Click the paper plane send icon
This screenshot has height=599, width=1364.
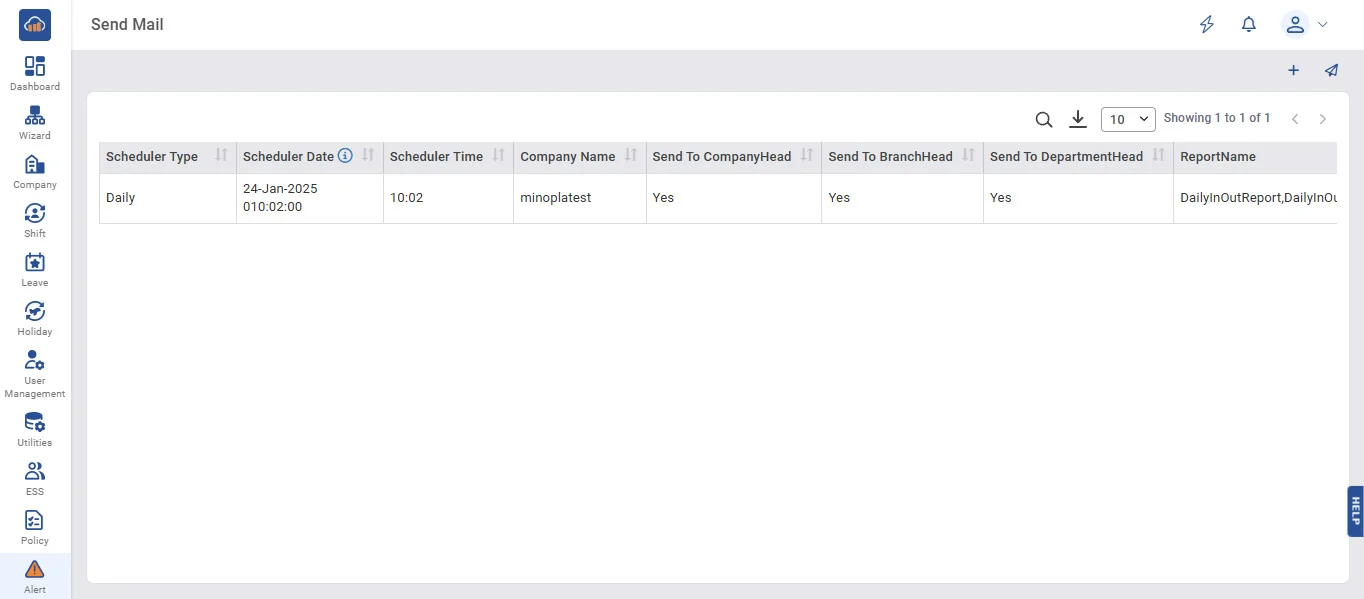point(1331,71)
